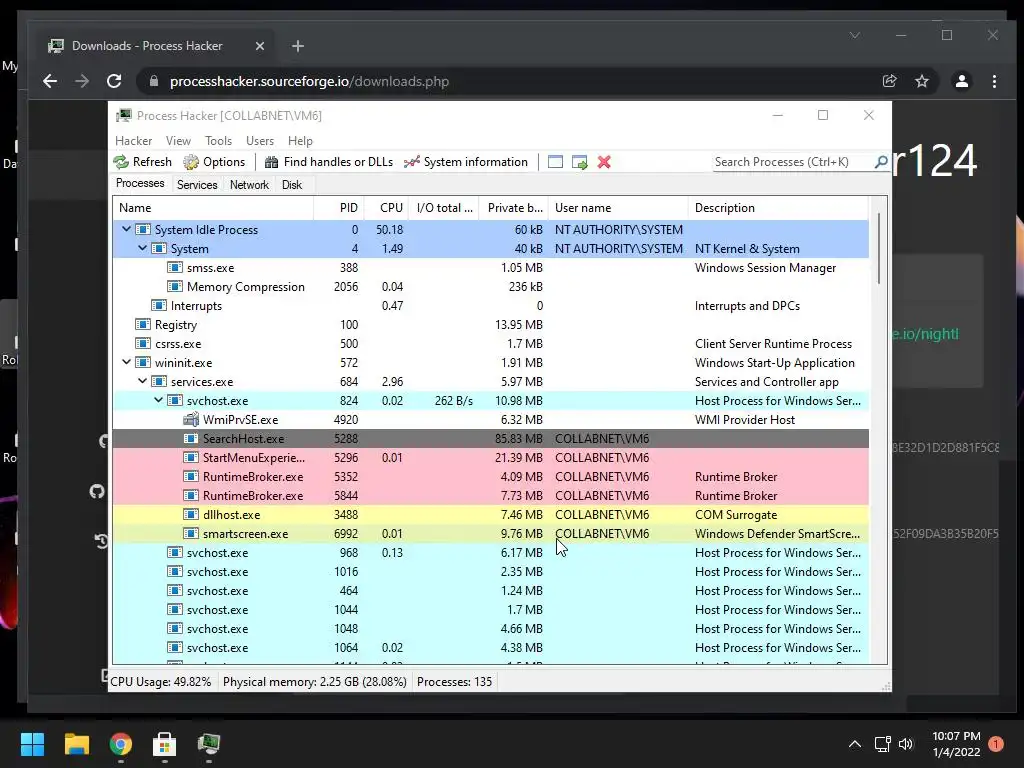
Task: Click the Registry process icon
Action: [x=142, y=325]
